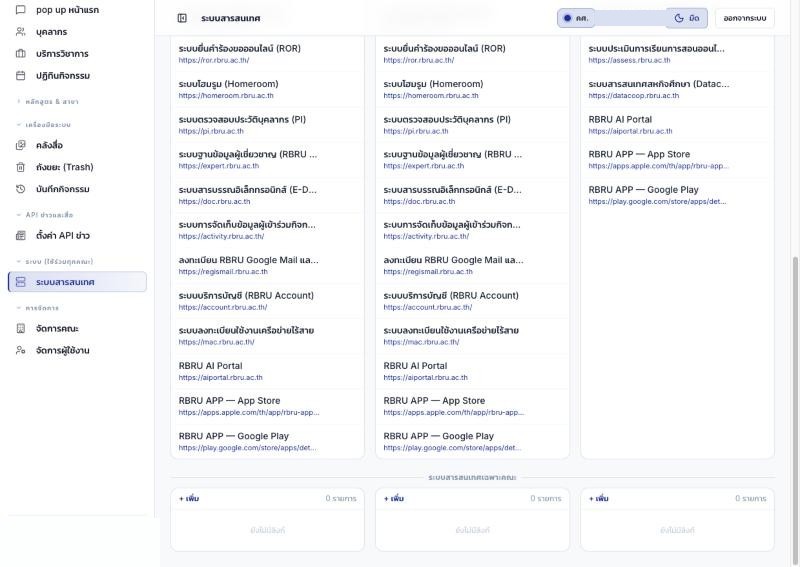This screenshot has height=567, width=800.
Task: Open ระบบตรวจสอบประวัติบุคลากร (PI) in left column
Action: 268,124
